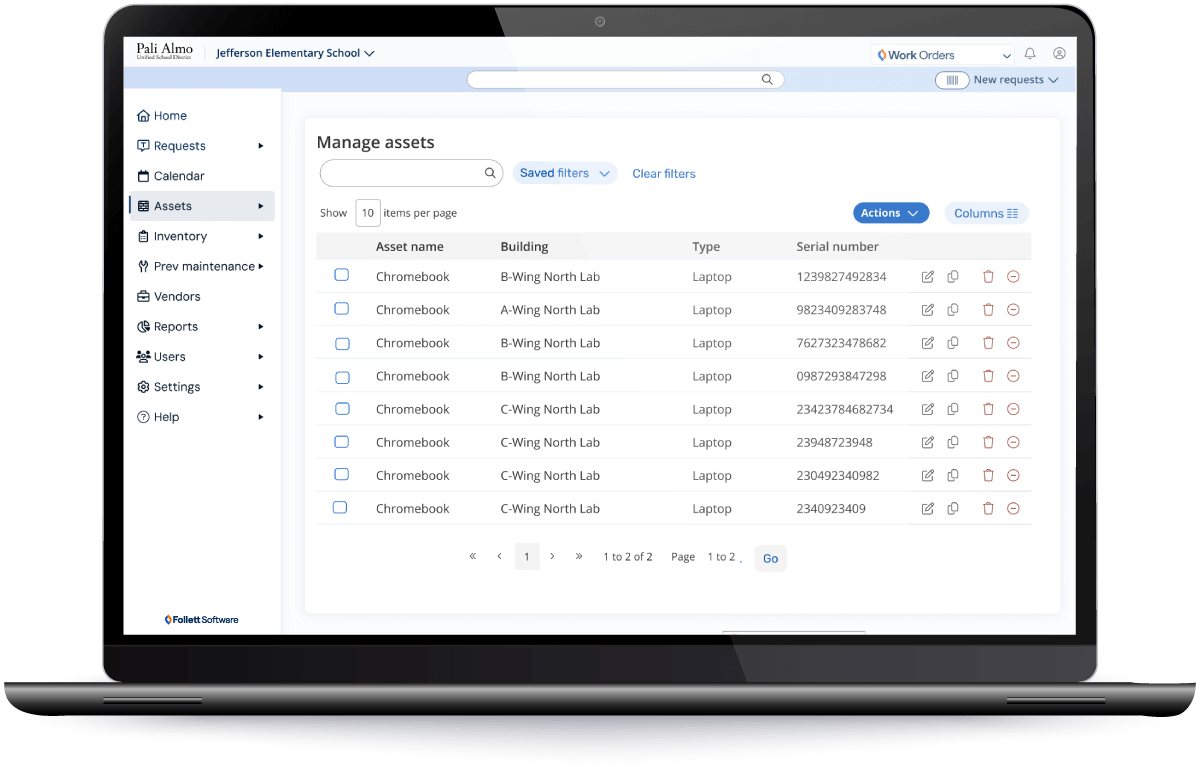The height and width of the screenshot is (766, 1200).
Task: Click copy icon for serial 9823409283748
Action: tap(953, 310)
